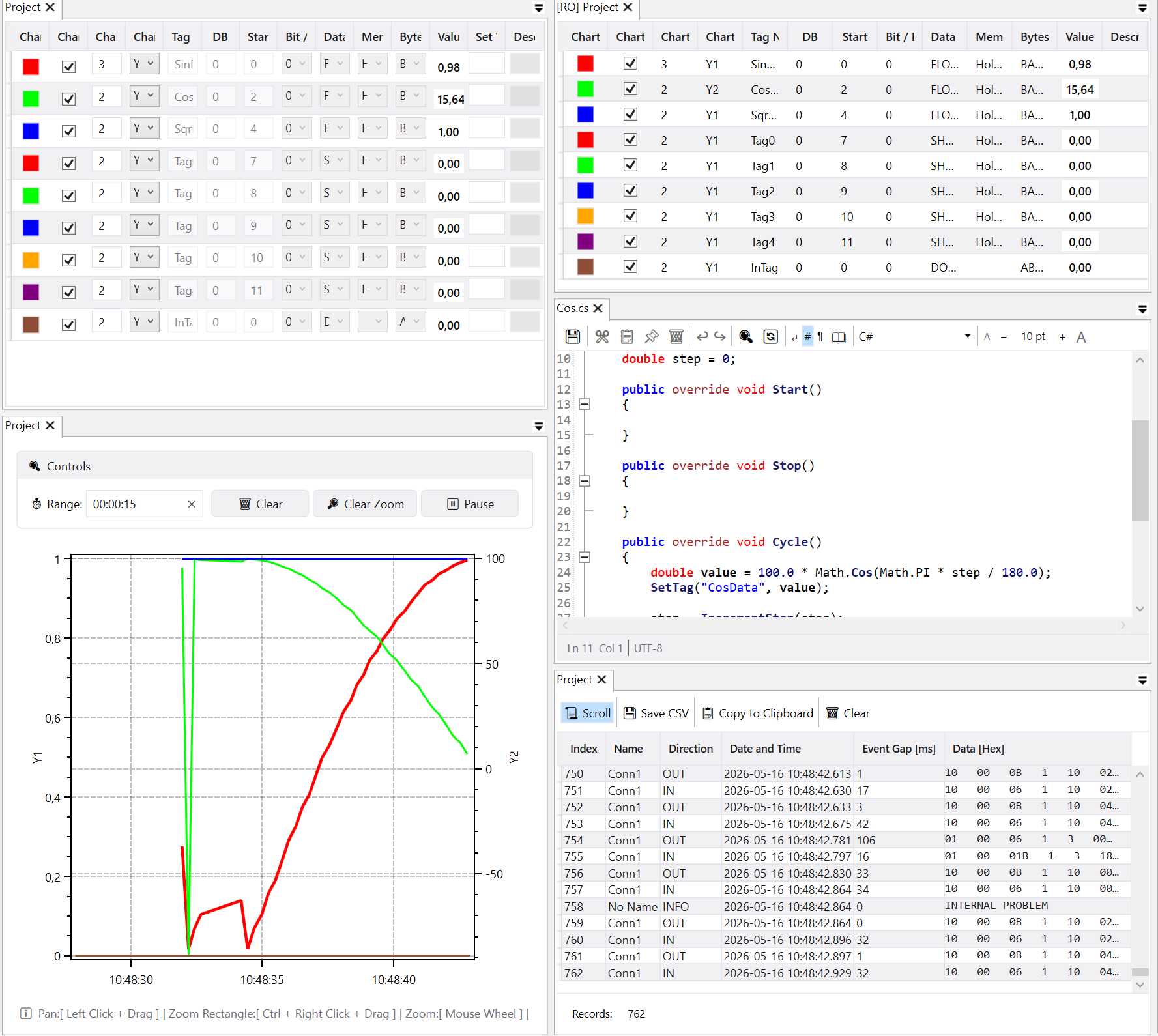The height and width of the screenshot is (1036, 1158).
Task: Redo the last edit in code editor
Action: point(720,336)
